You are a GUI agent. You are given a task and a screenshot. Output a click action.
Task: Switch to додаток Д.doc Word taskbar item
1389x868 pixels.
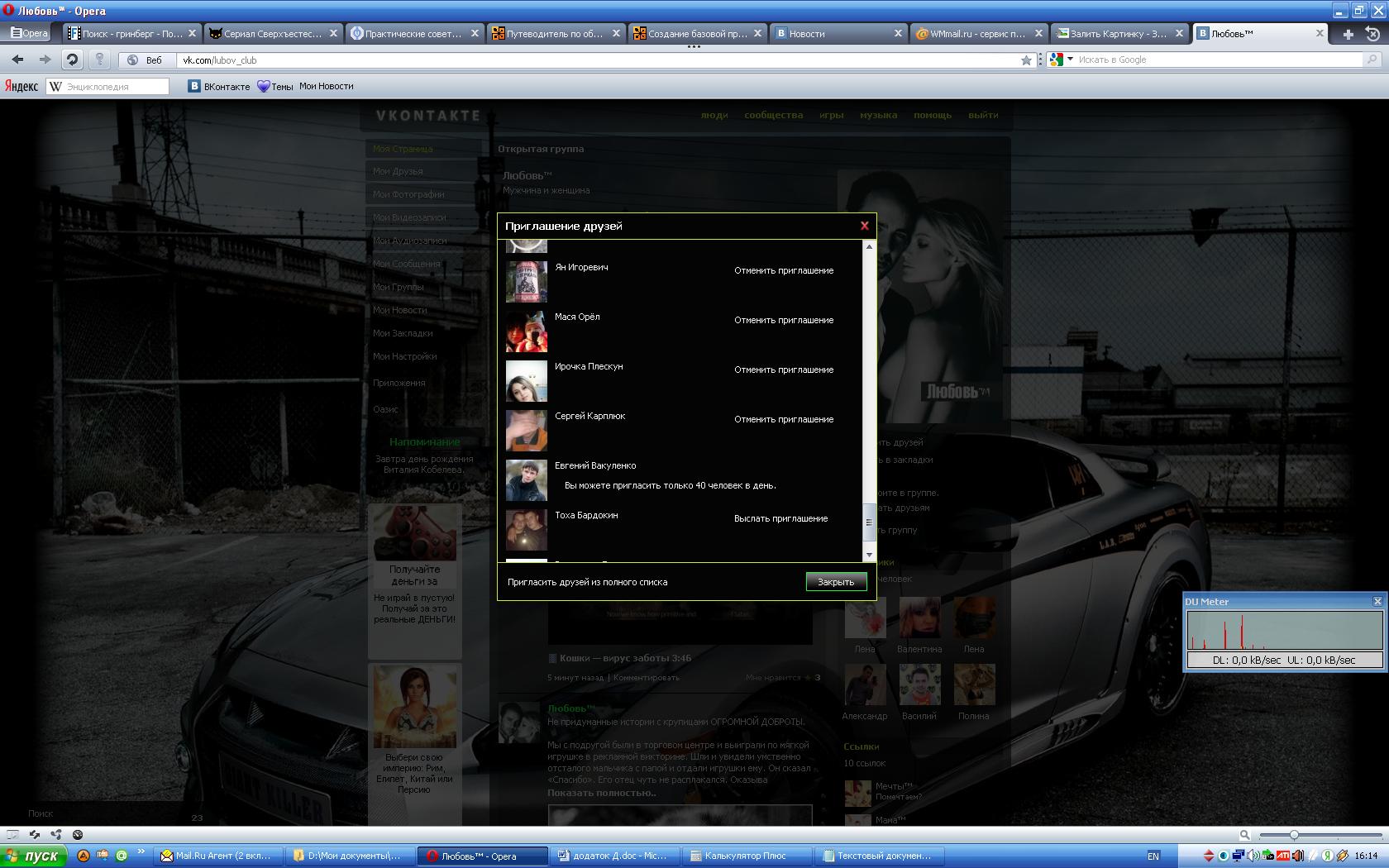(x=616, y=856)
